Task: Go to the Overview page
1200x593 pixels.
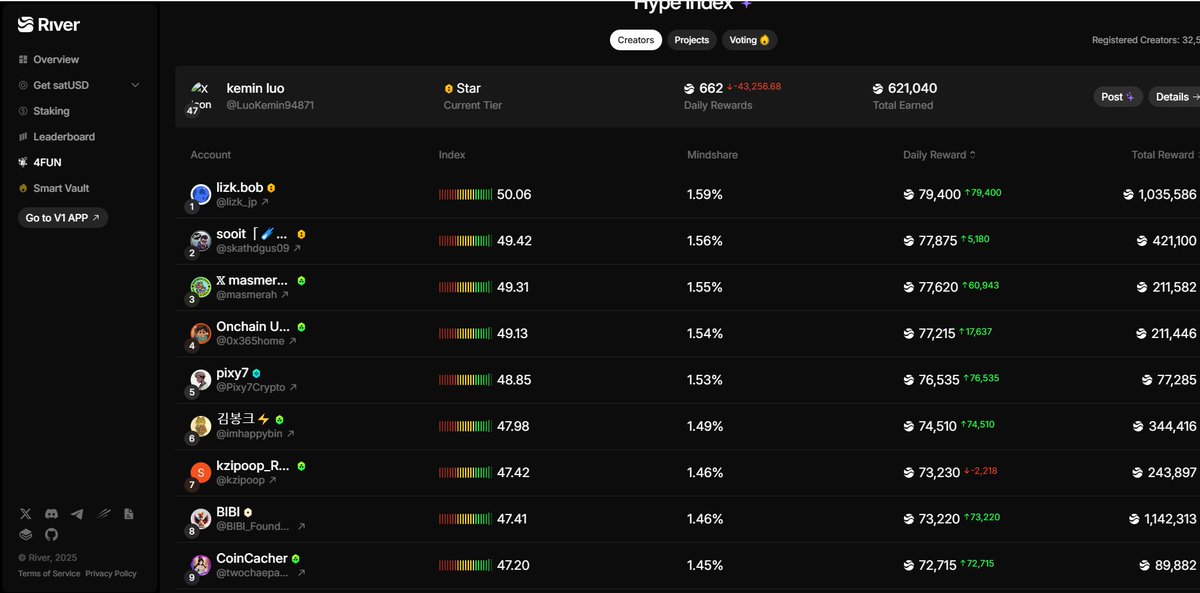Action: tap(56, 60)
